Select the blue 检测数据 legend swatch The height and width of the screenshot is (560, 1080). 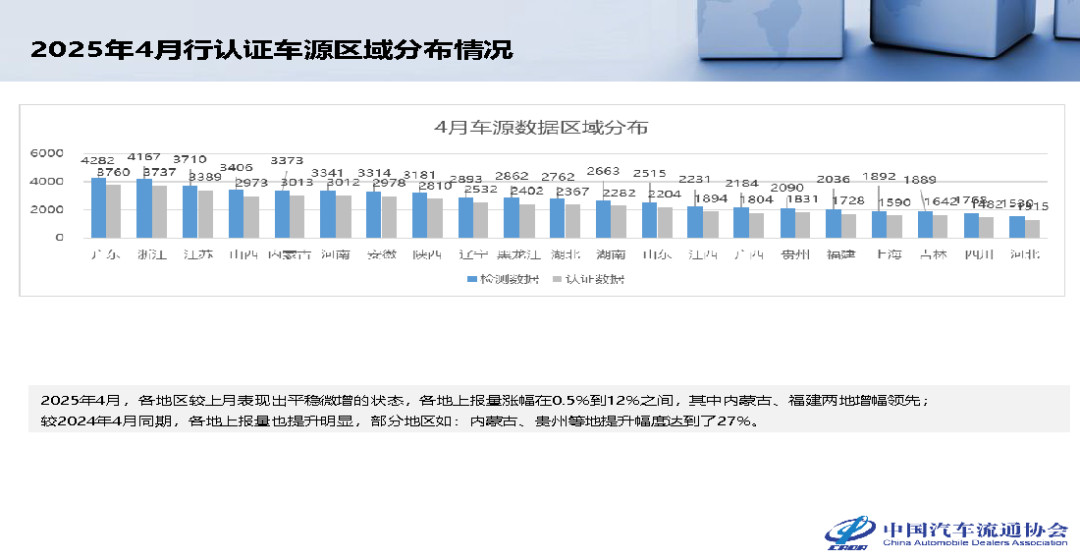472,279
